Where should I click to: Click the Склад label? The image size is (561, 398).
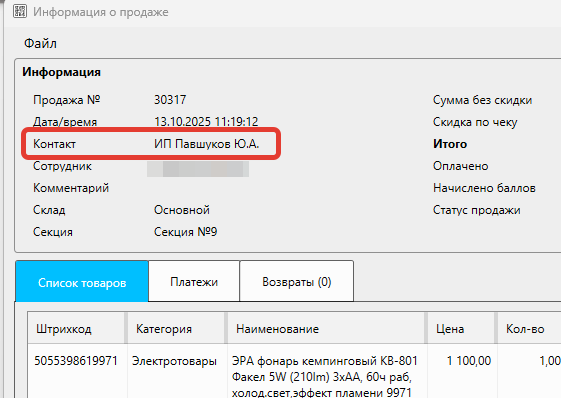(49, 210)
